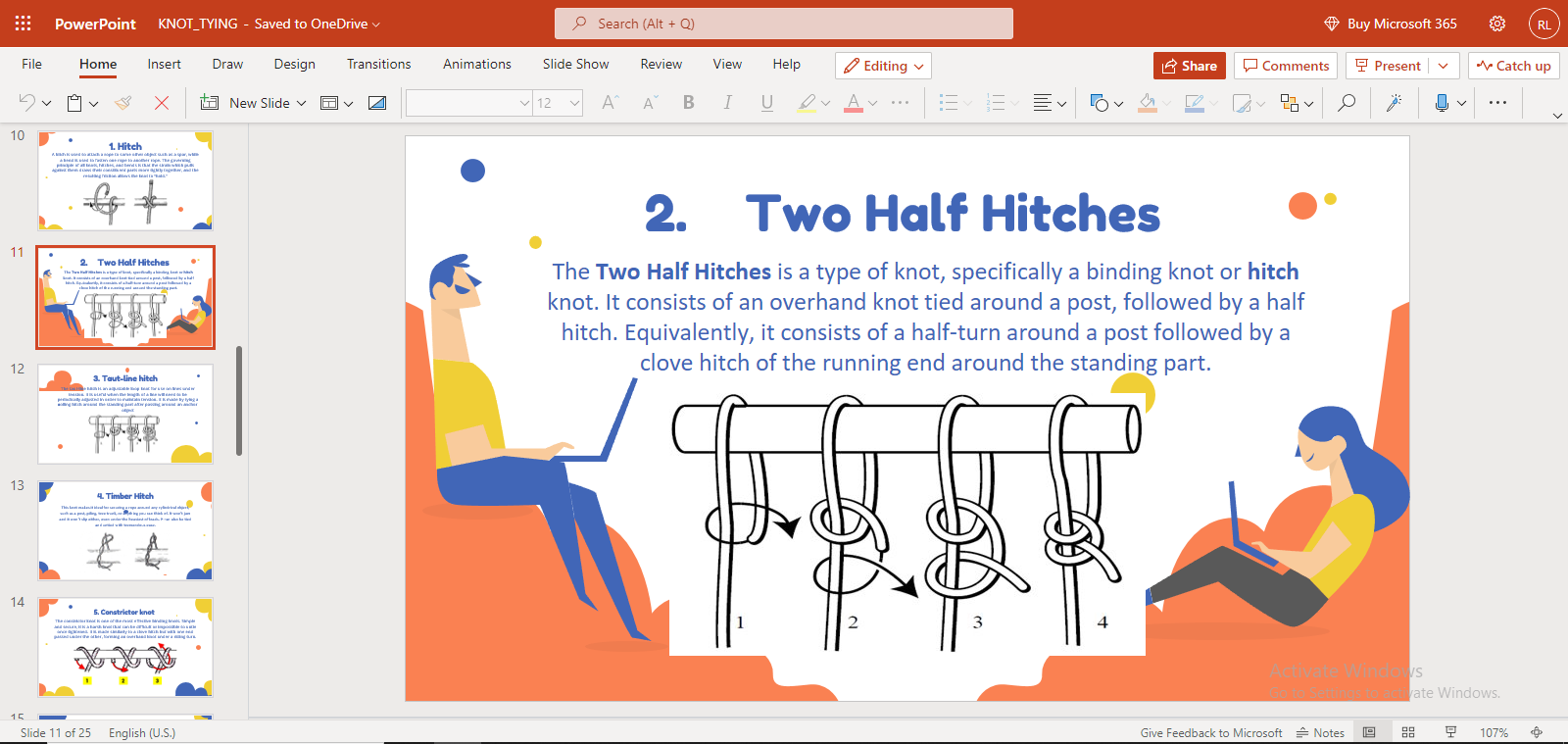
Task: Switch to the Design tab
Action: click(x=295, y=65)
